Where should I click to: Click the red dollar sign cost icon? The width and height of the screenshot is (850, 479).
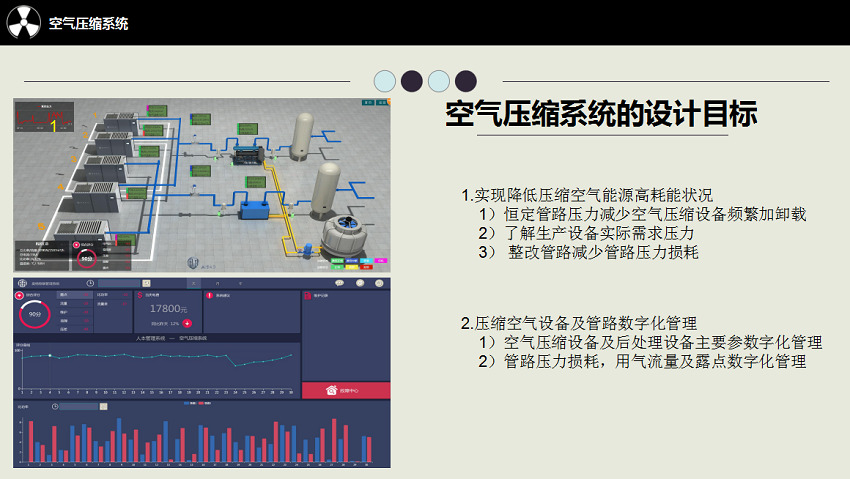click(139, 296)
